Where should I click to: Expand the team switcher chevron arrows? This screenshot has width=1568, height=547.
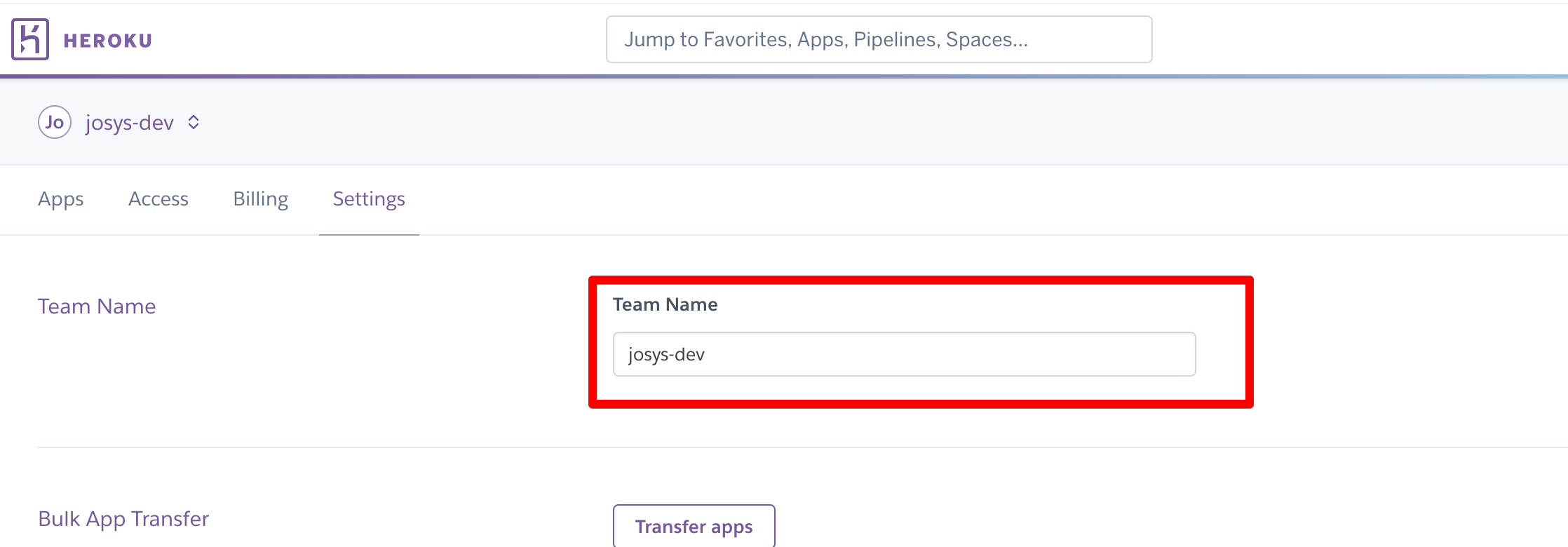(x=194, y=123)
